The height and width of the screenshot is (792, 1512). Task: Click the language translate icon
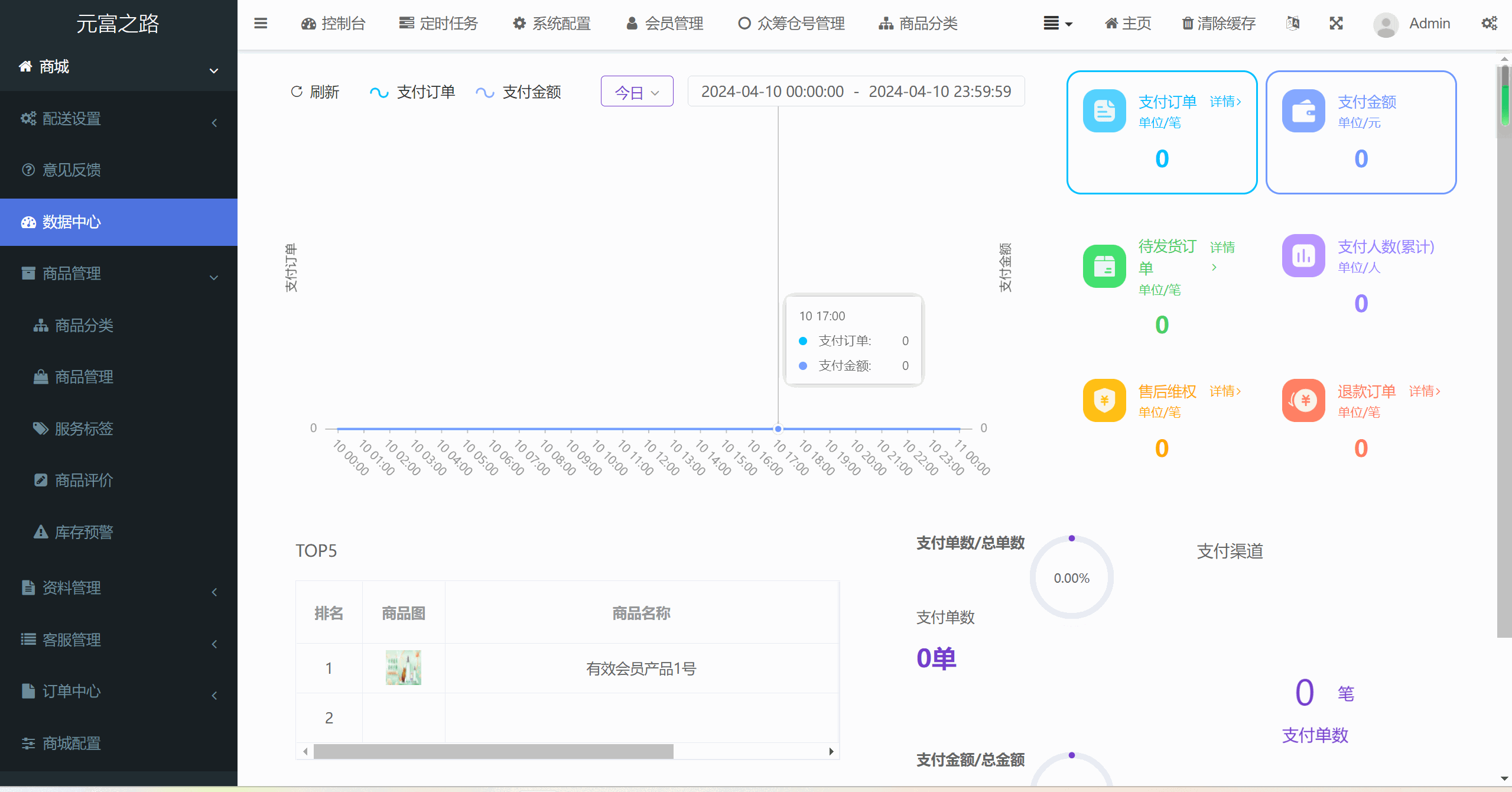point(1293,24)
